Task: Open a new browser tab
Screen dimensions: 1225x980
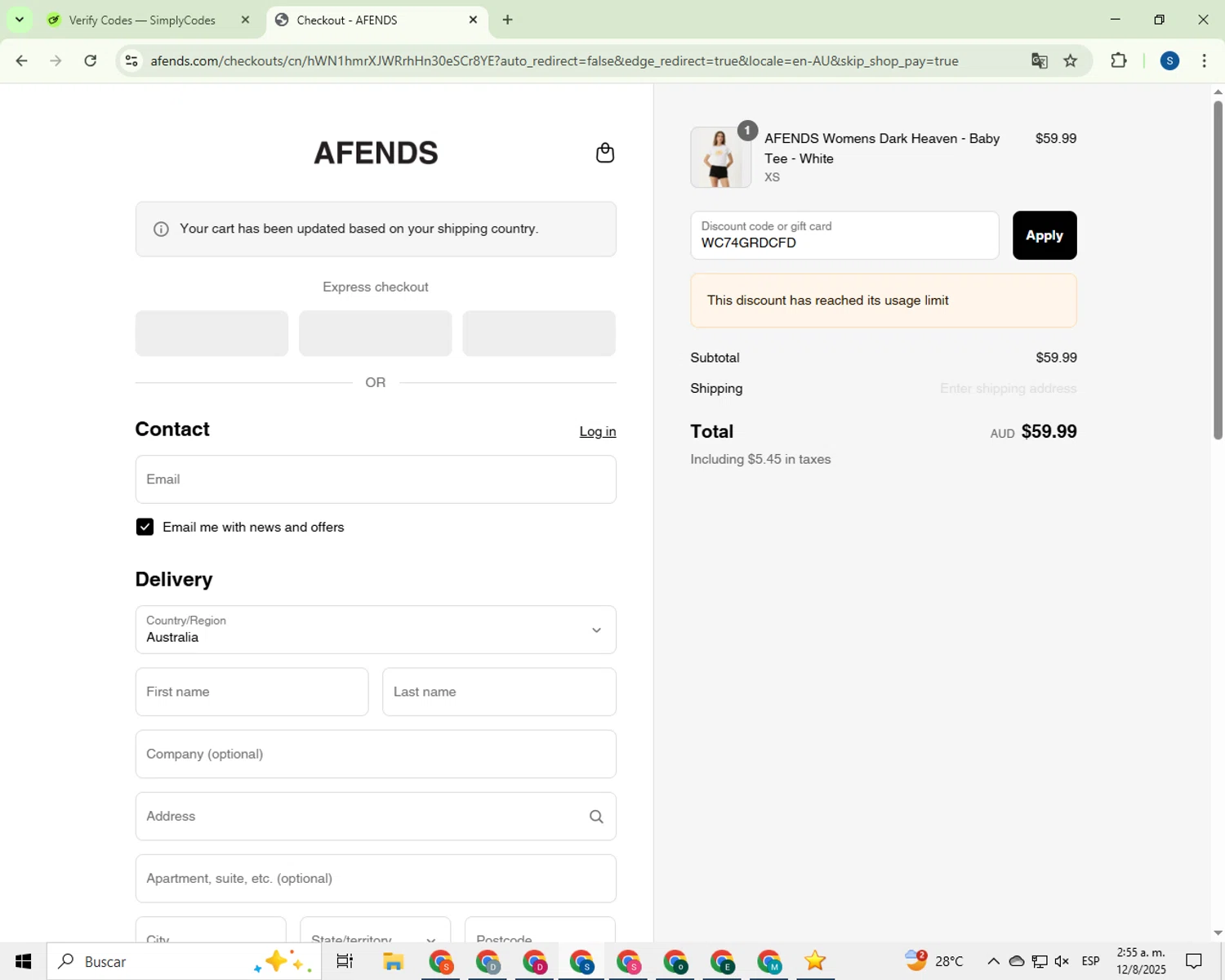Action: point(507,20)
